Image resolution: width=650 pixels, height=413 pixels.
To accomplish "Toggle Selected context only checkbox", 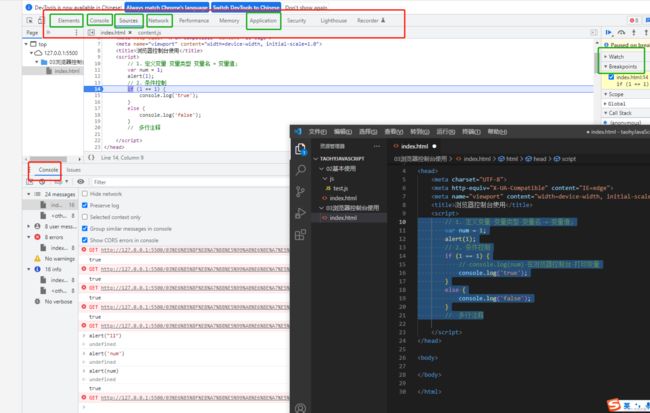I will [x=85, y=217].
